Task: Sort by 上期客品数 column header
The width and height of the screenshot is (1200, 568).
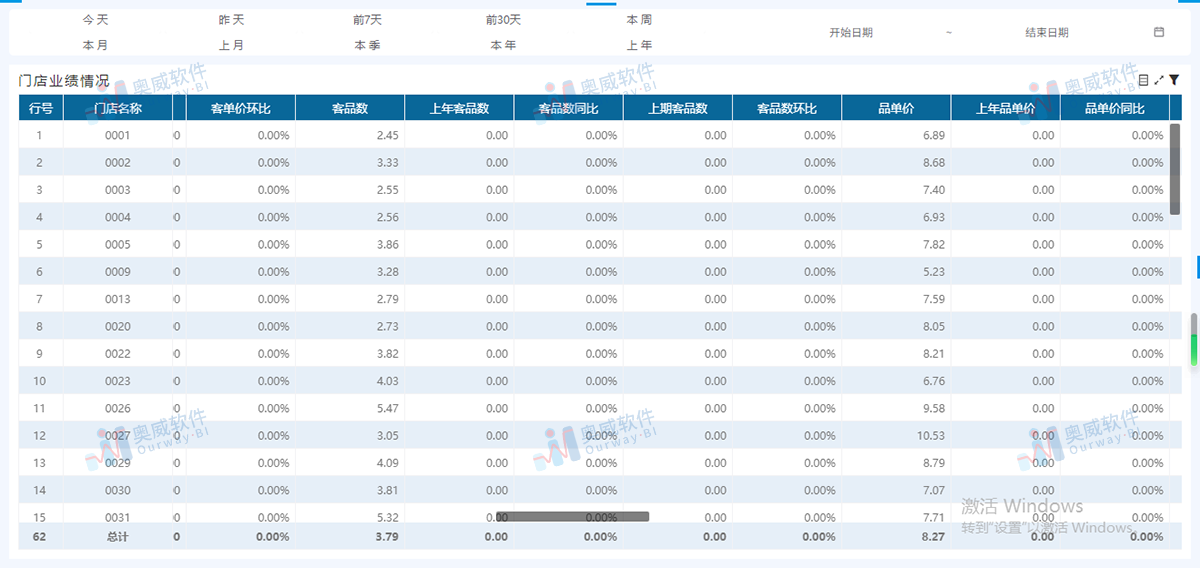Action: tap(678, 108)
